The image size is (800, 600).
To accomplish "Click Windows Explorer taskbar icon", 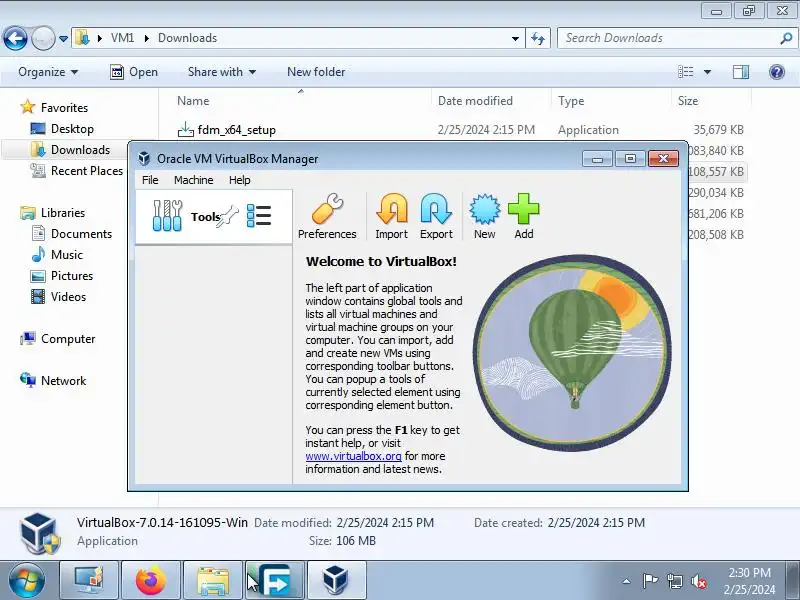I will (x=213, y=581).
